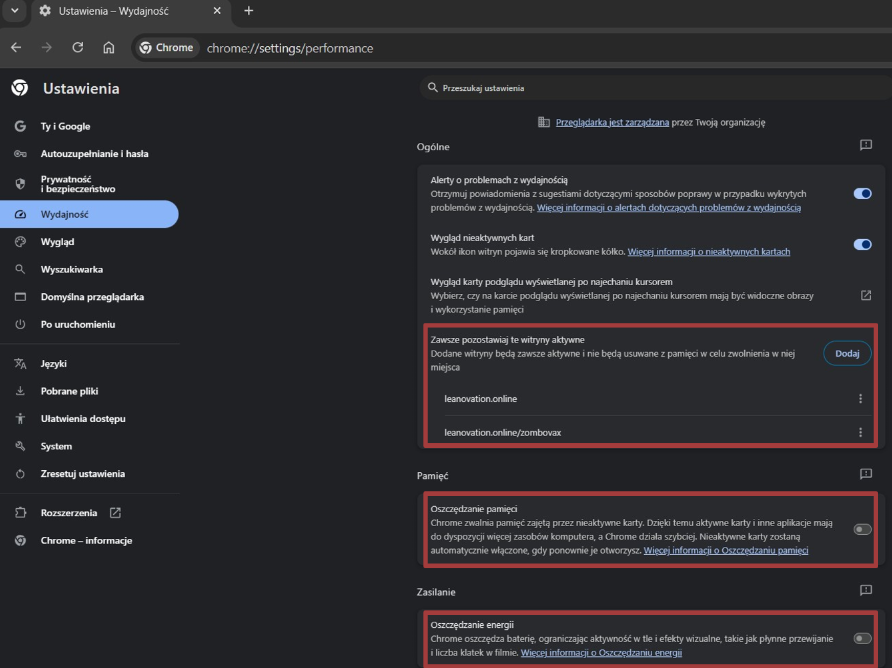
Task: Open Więcej informacji o Oszczędzaniu energii link
Action: click(601, 653)
